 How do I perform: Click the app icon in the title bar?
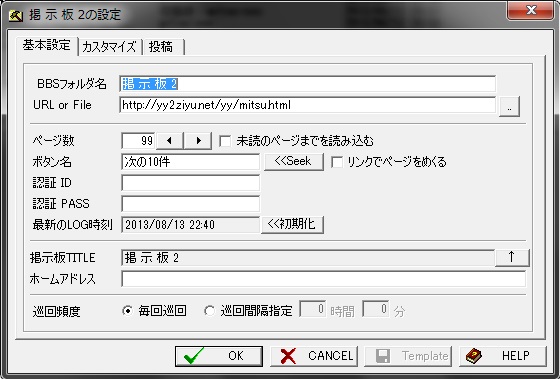(x=16, y=15)
